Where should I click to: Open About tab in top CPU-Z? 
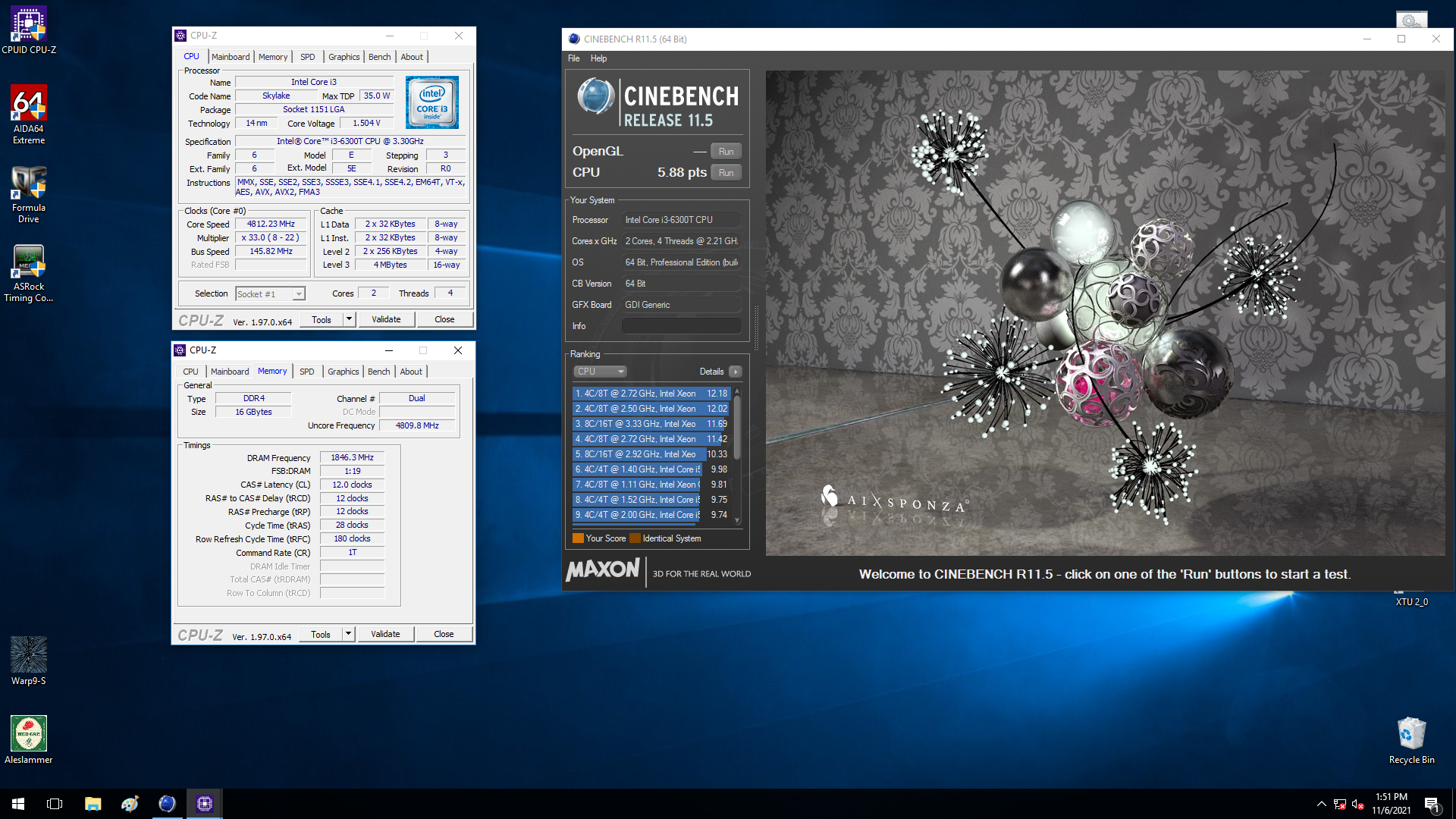pyautogui.click(x=412, y=57)
